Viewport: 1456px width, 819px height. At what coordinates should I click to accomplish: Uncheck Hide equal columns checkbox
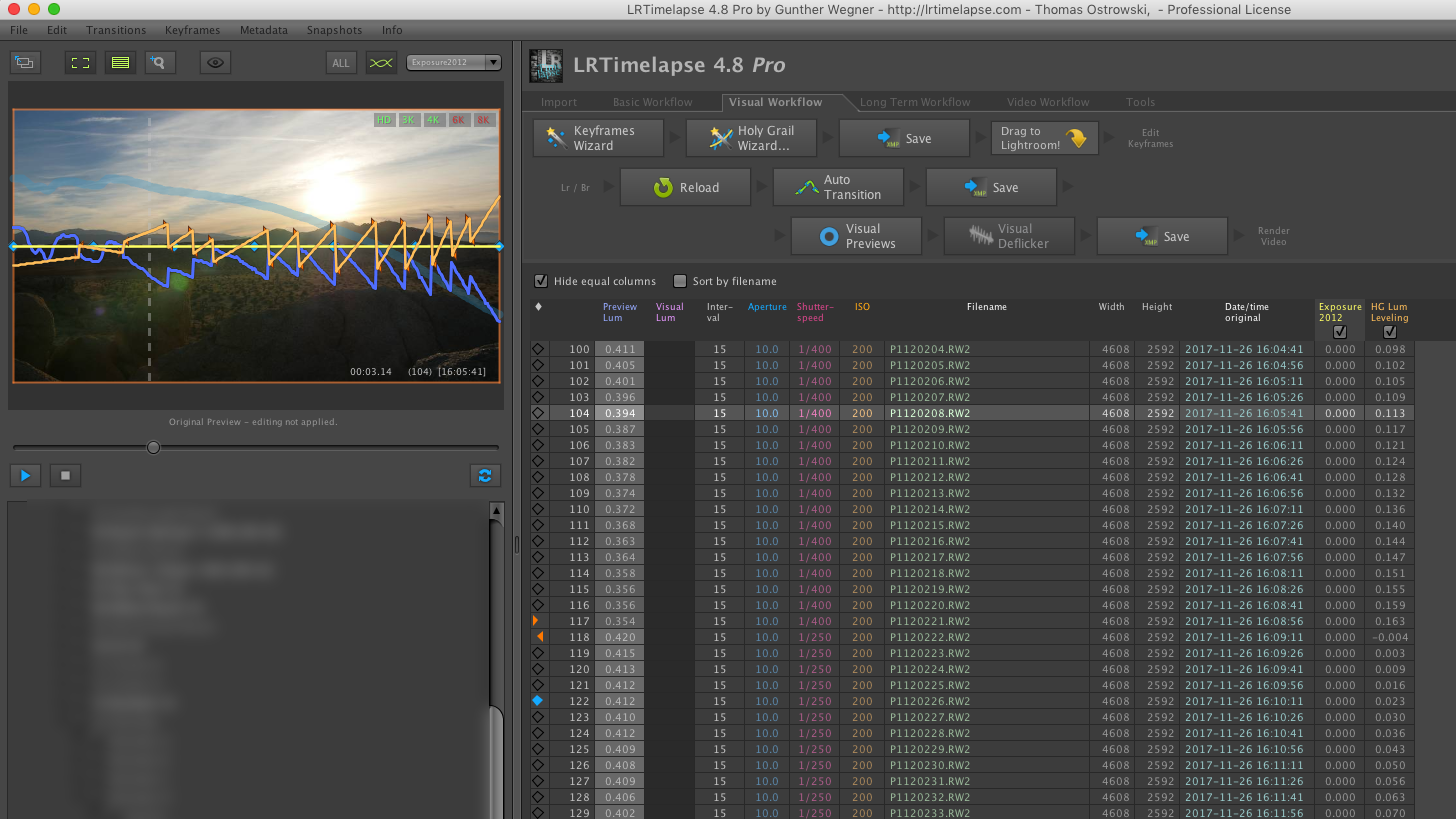pos(541,281)
